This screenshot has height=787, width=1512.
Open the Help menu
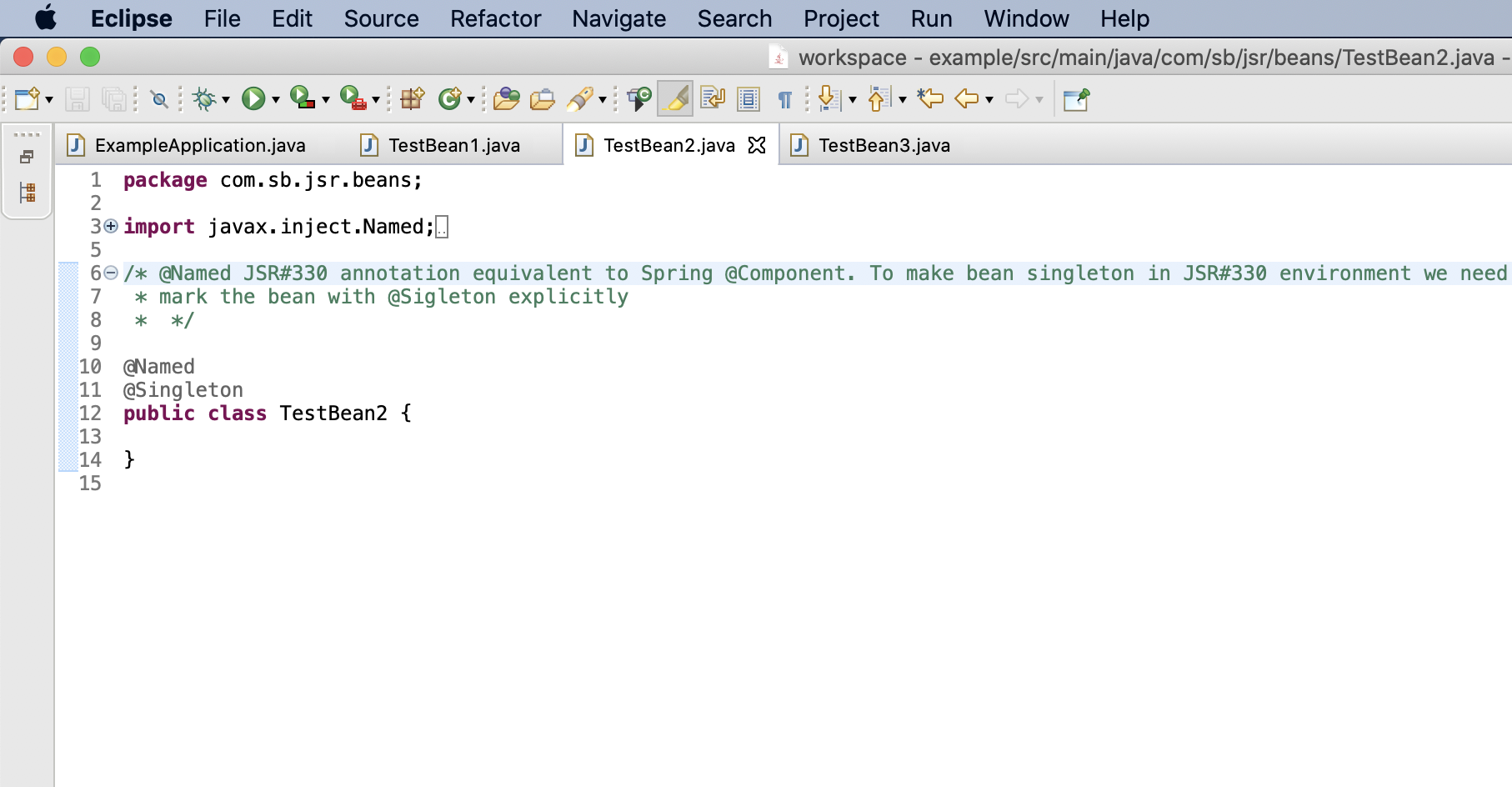coord(1124,18)
